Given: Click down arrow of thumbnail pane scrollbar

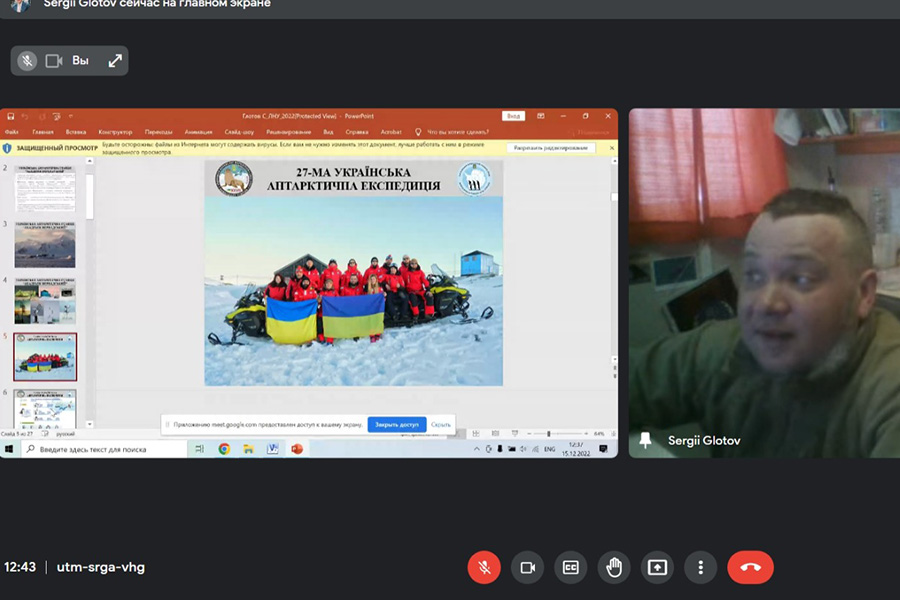Looking at the screenshot, I should coord(90,424).
